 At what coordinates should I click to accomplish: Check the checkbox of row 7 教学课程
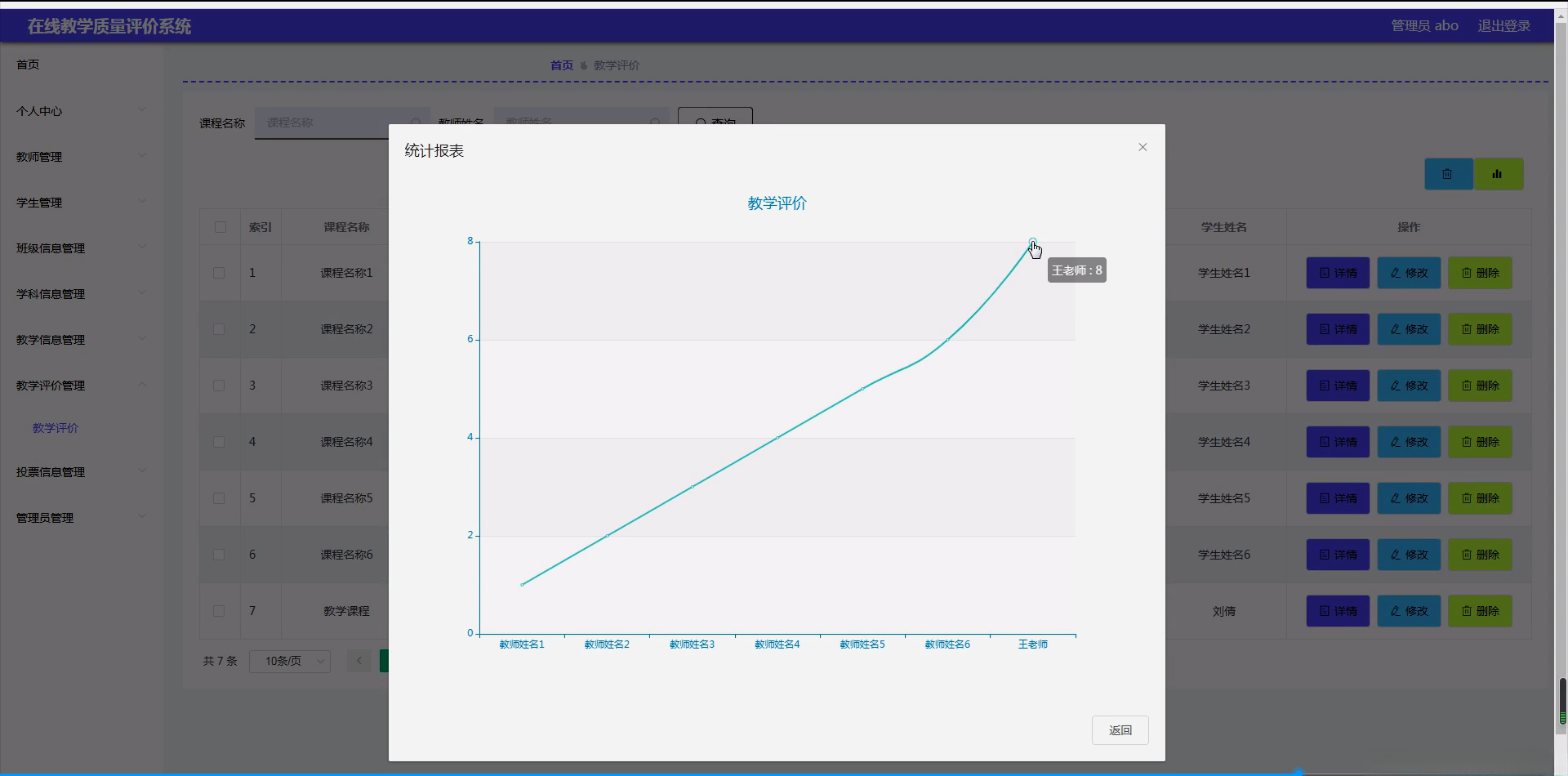(219, 610)
